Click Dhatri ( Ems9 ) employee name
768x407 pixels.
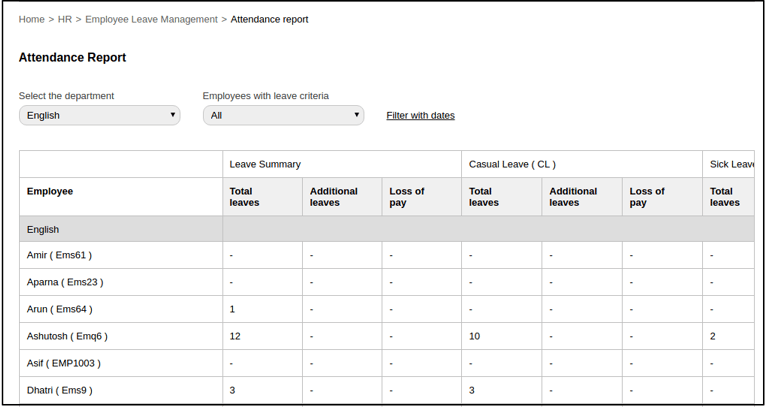tap(60, 390)
